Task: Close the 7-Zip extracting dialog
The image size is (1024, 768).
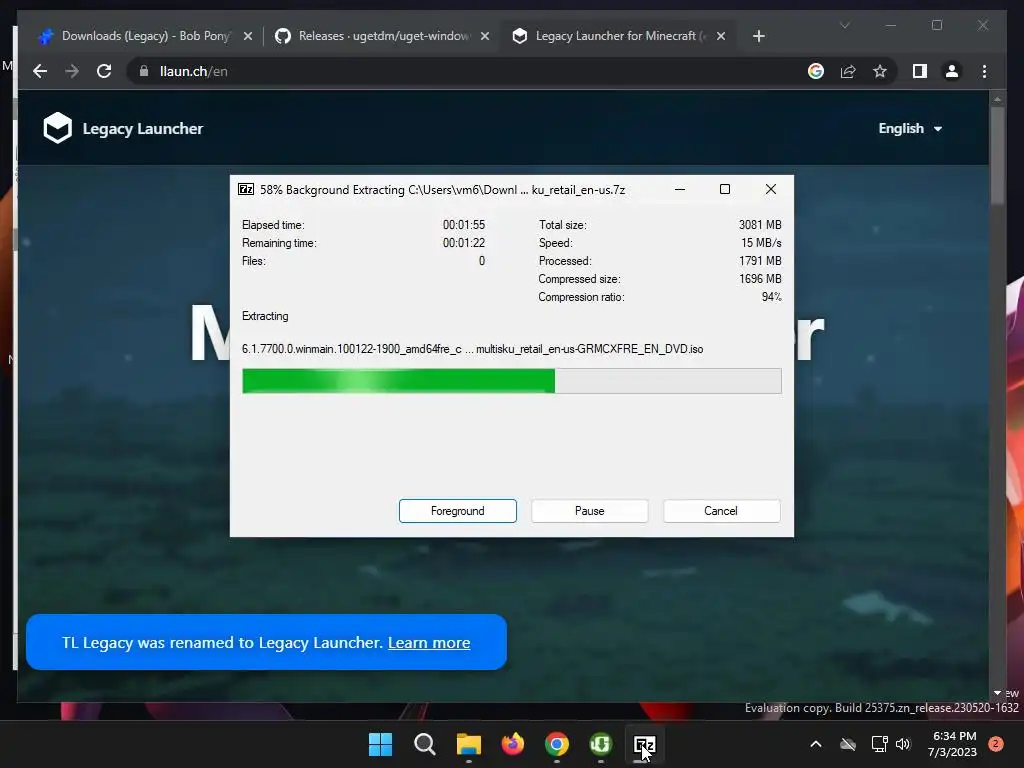Action: pos(771,189)
